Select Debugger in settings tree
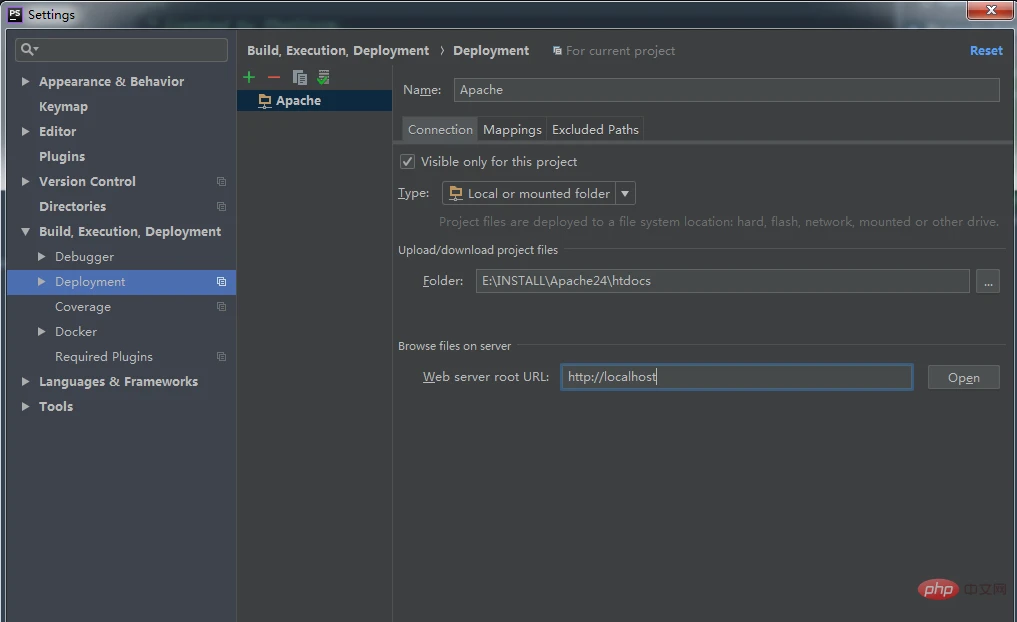 point(84,256)
